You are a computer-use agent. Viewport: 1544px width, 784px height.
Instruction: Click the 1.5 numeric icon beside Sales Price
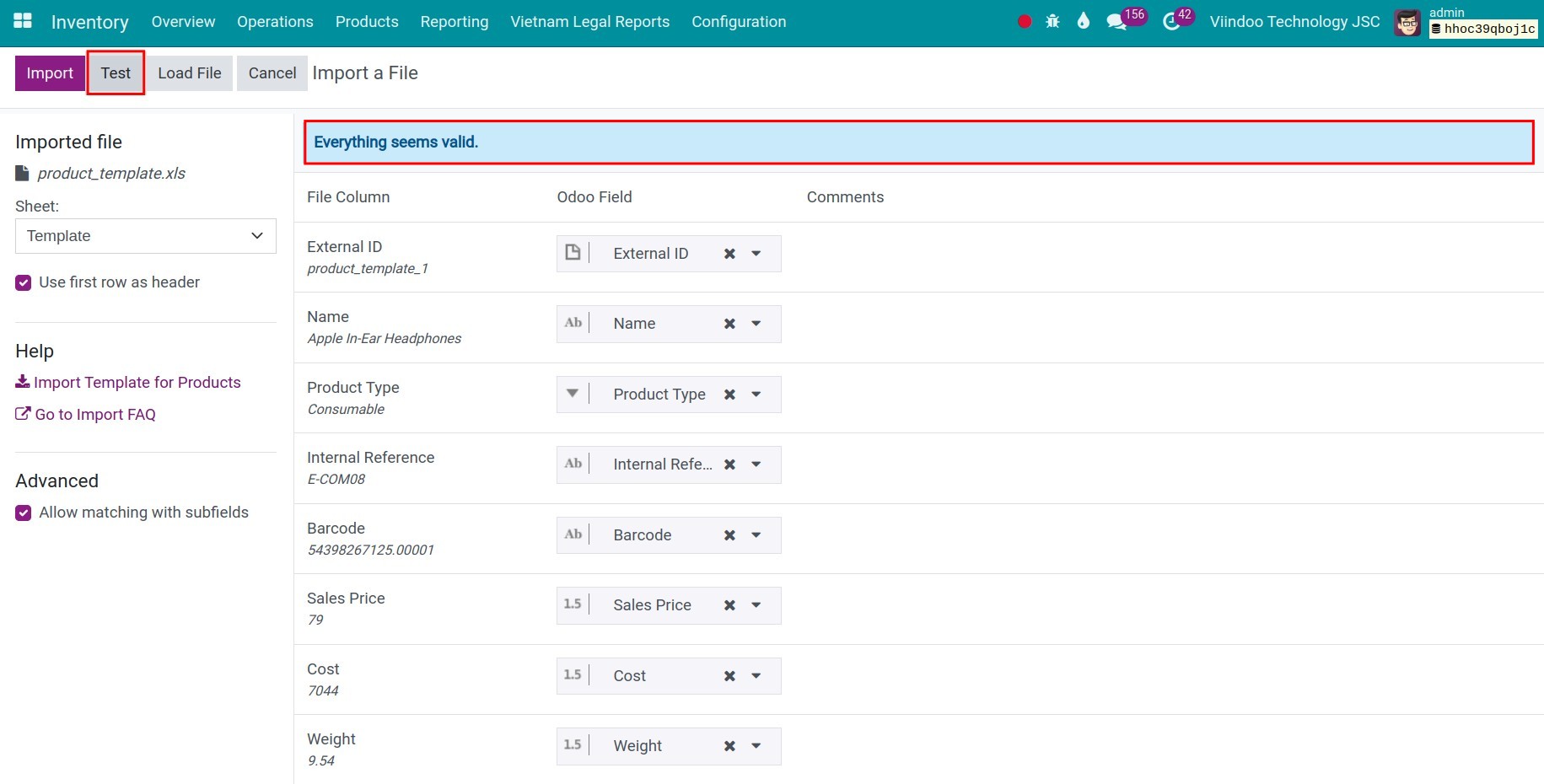573,604
